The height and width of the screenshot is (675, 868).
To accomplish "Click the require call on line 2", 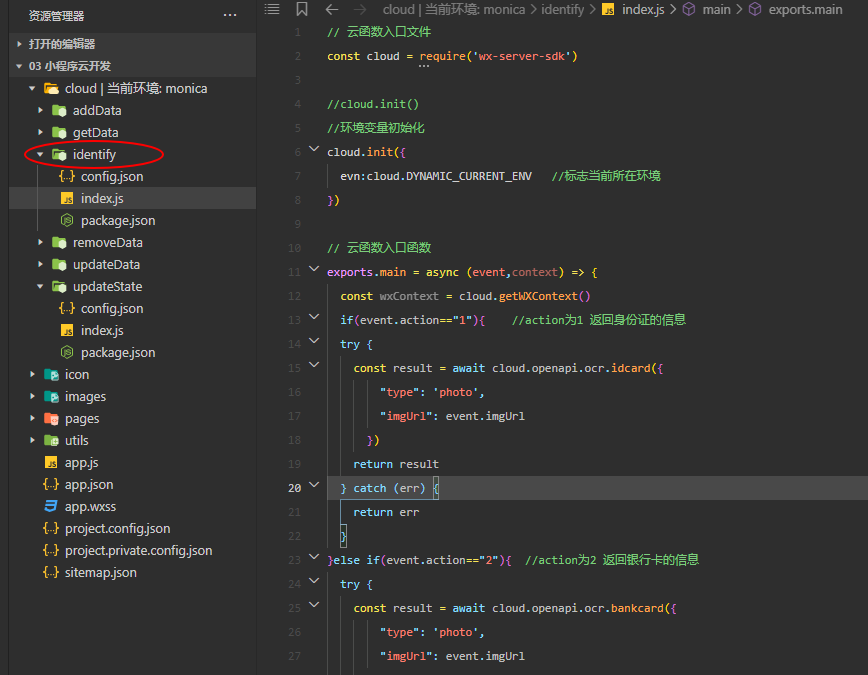I will click(443, 56).
